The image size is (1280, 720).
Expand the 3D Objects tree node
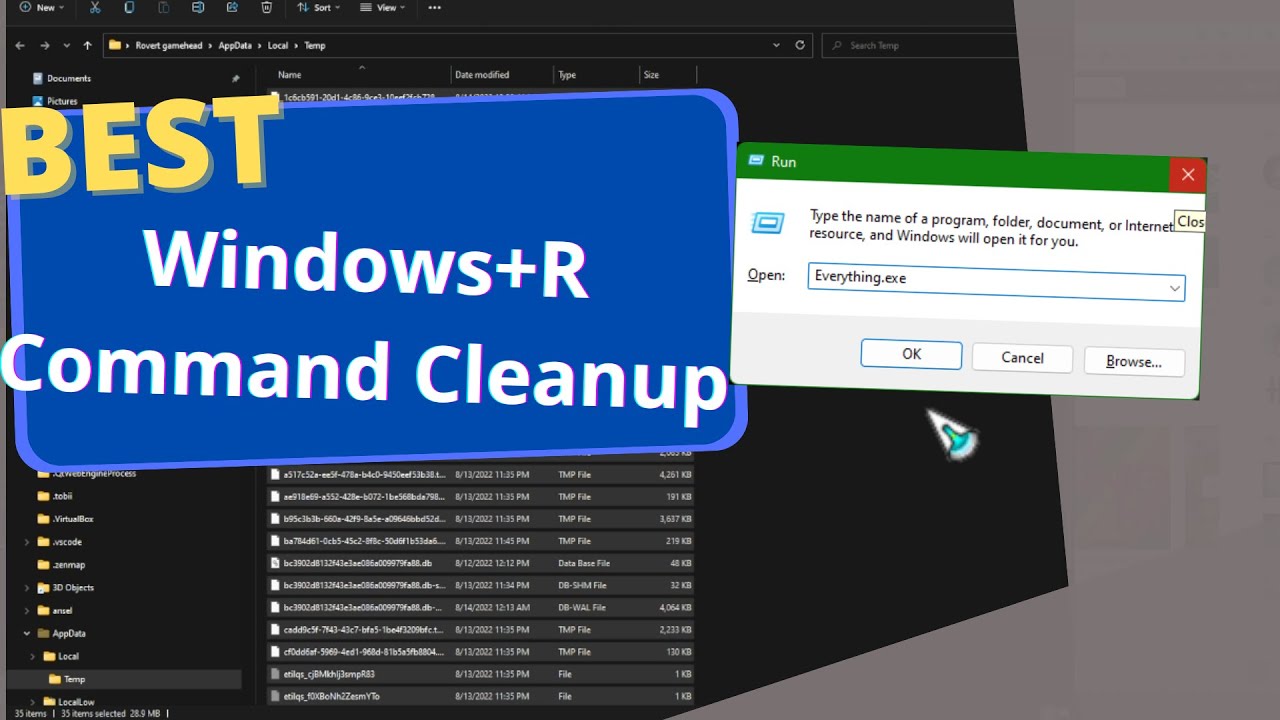point(27,588)
